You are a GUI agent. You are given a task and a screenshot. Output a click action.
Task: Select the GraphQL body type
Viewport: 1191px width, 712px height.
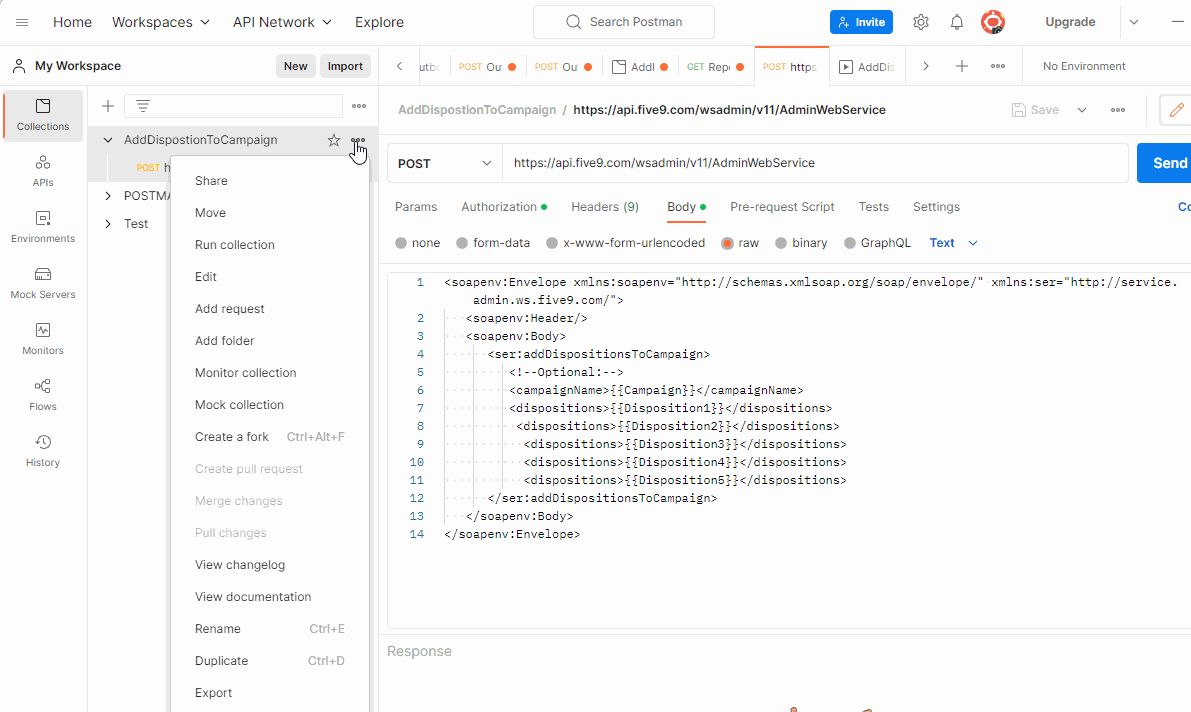click(x=850, y=243)
